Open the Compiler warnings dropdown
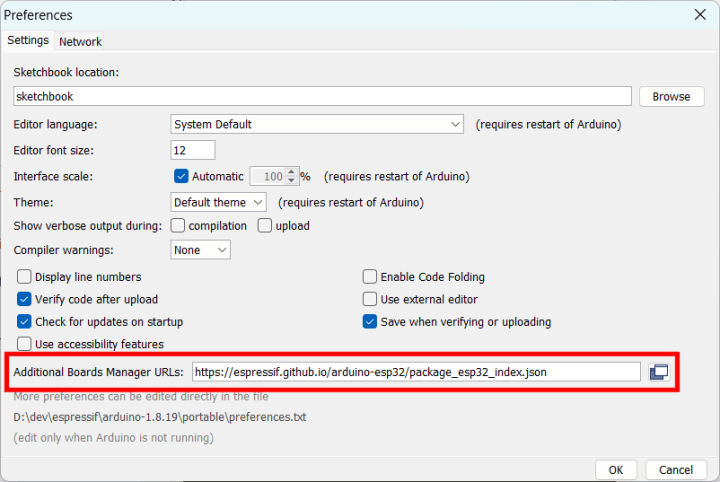Screen dimensions: 720x482 tap(200, 250)
